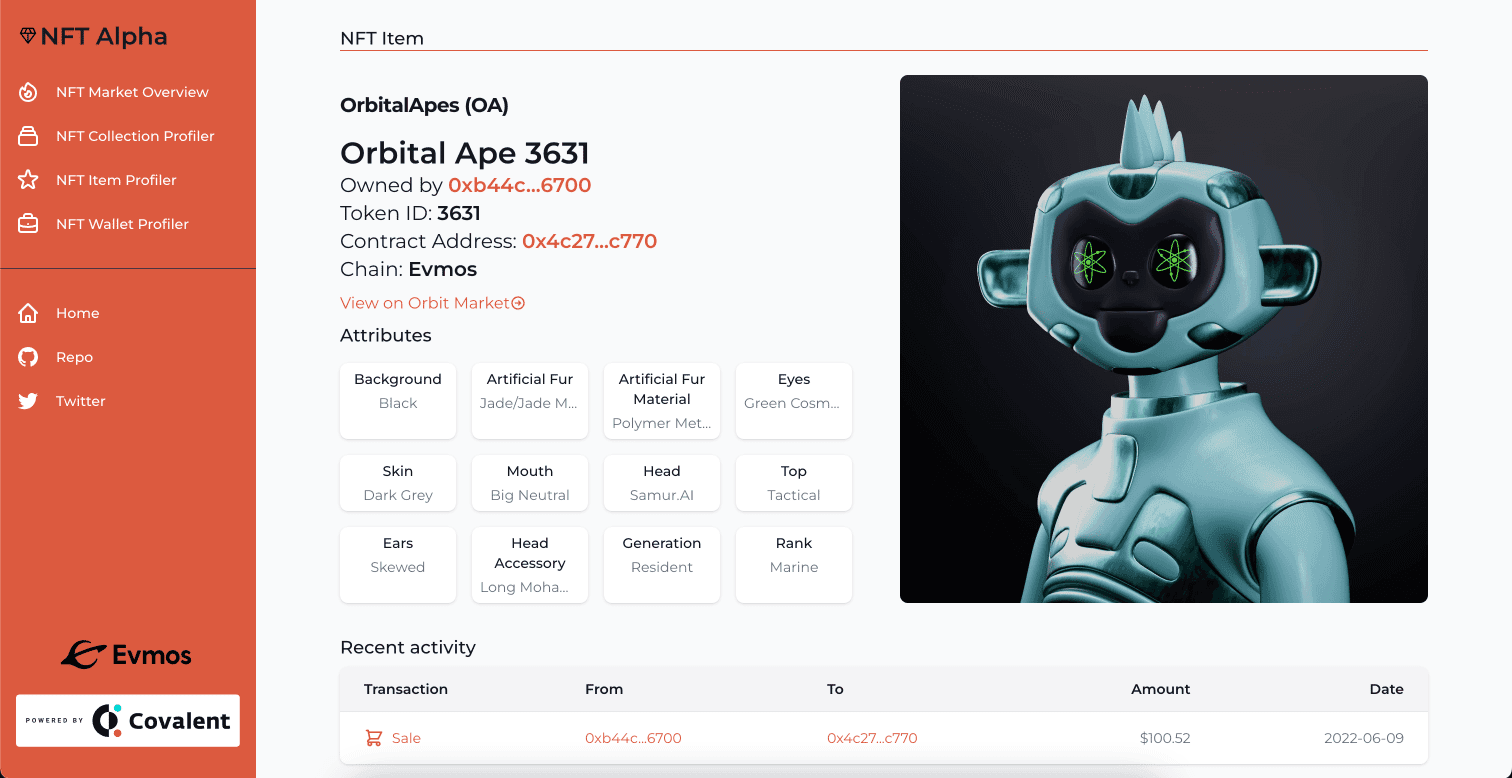Click the Orbital Ape 3631 heading
The image size is (1512, 778).
coord(465,153)
